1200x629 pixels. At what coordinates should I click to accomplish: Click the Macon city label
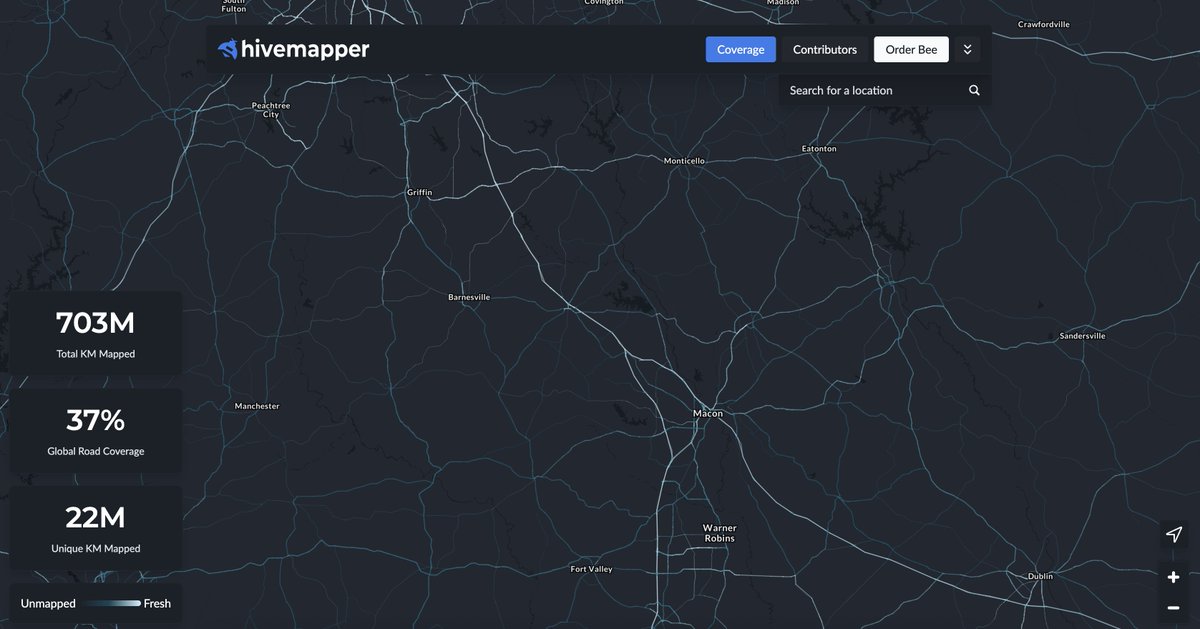708,413
